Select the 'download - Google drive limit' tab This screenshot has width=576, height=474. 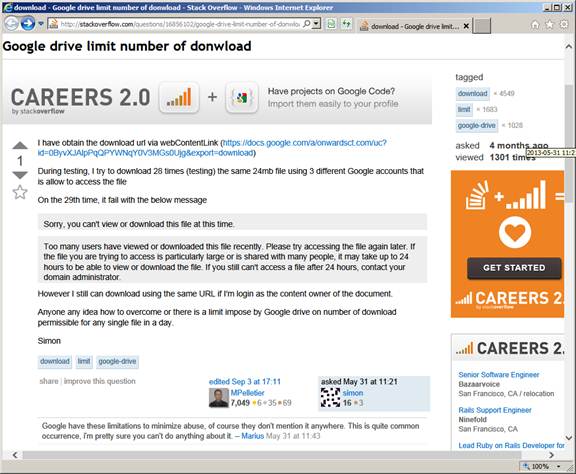[410, 26]
